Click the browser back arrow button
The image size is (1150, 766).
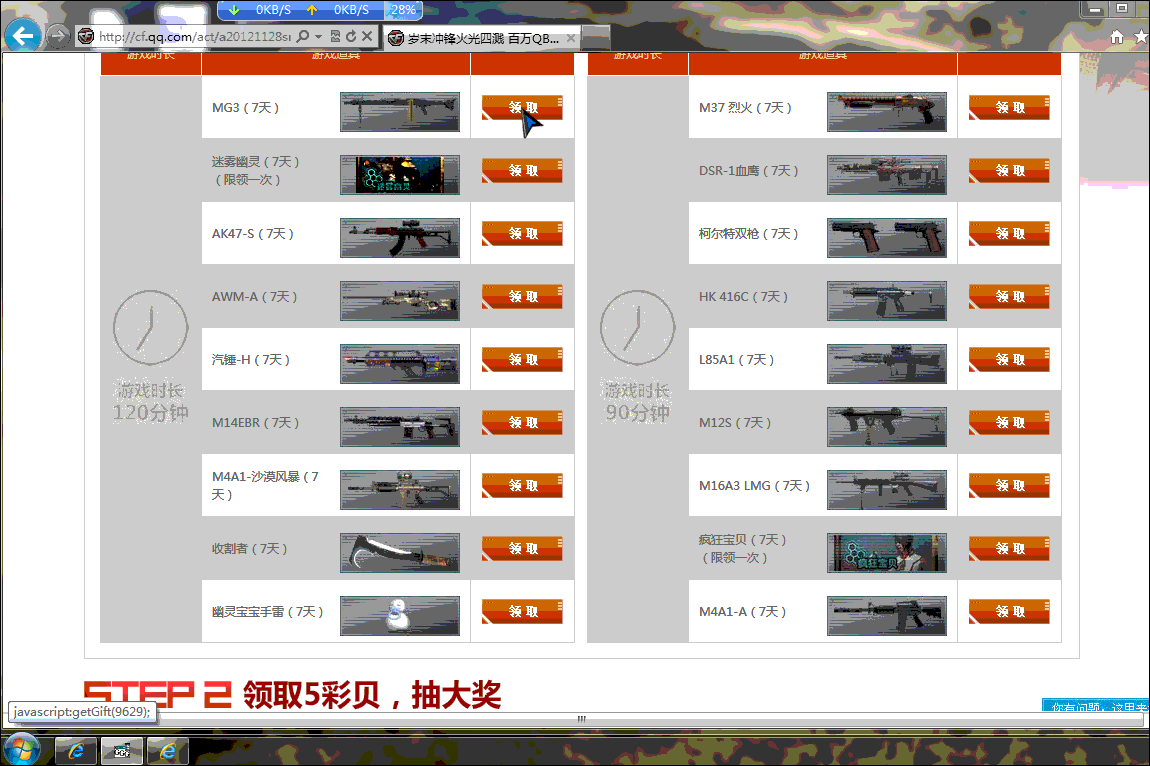tap(23, 35)
